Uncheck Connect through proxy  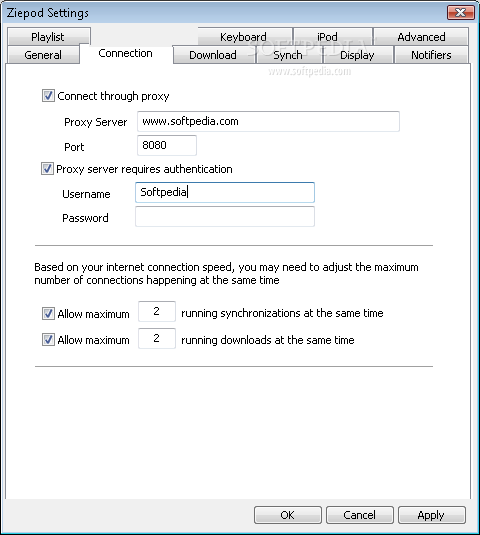[x=48, y=96]
